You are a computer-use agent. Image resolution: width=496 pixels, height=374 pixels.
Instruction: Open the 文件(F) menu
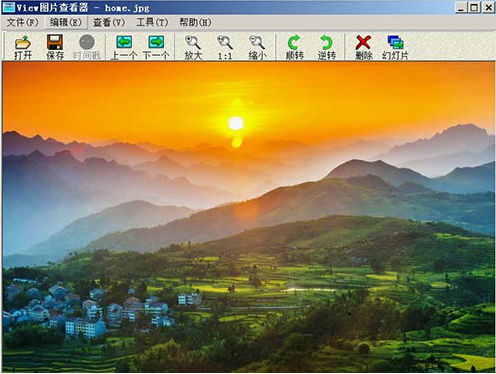click(22, 22)
